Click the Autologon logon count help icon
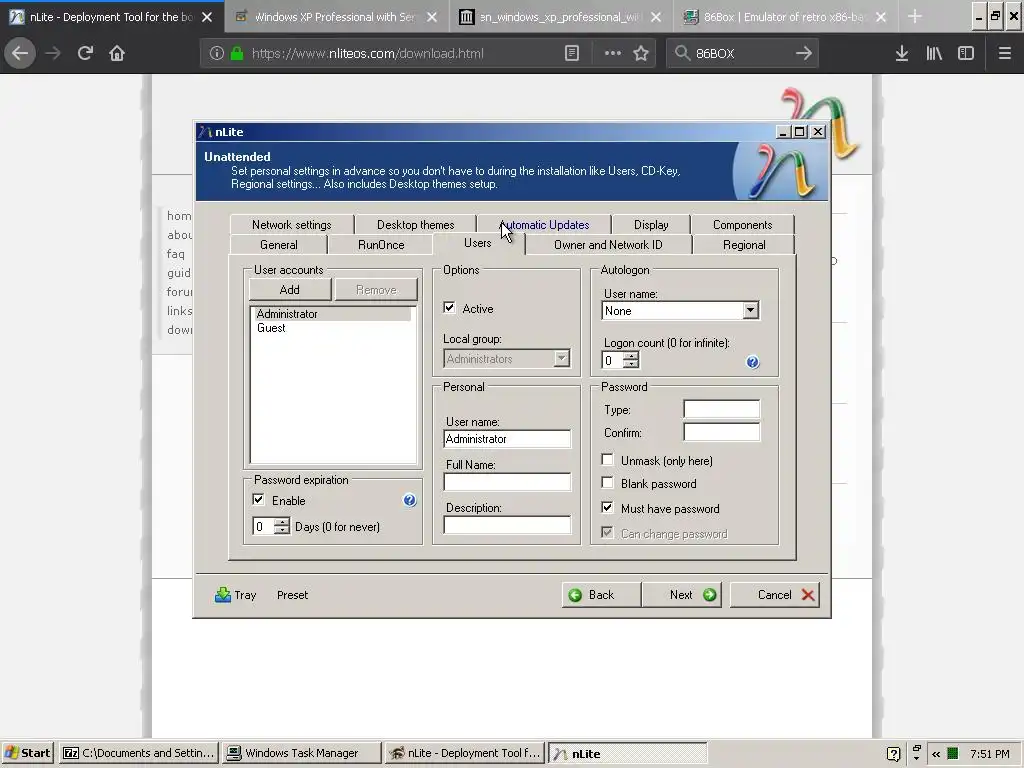Viewport: 1024px width, 768px height. pos(752,362)
